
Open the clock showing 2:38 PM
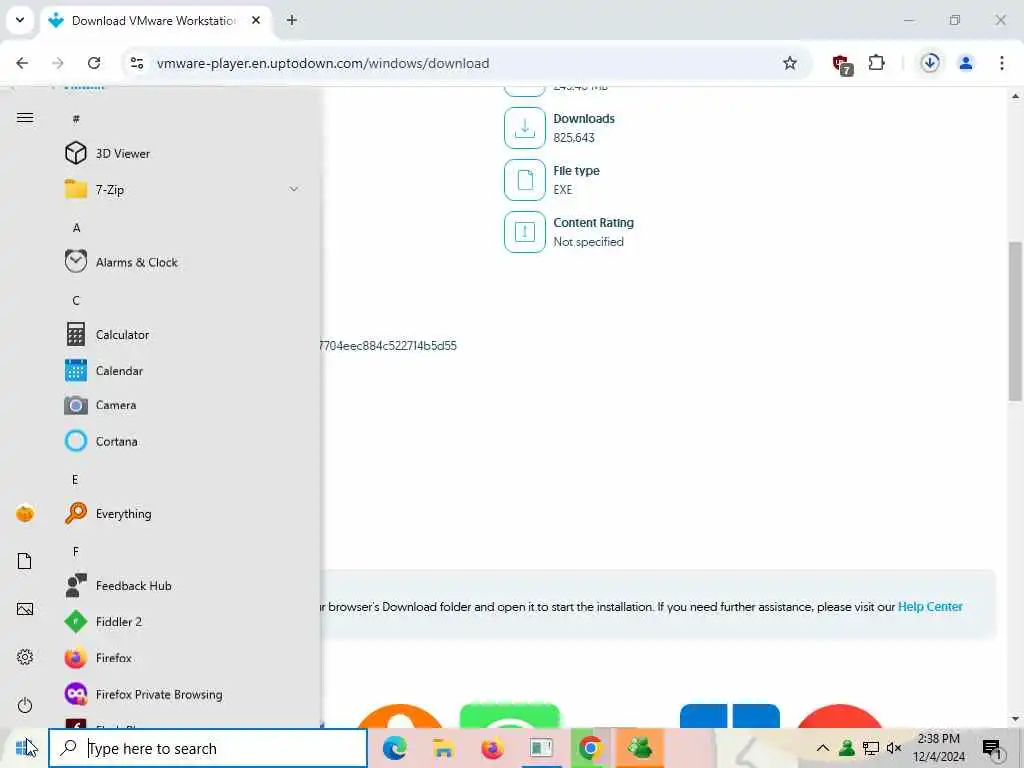point(938,748)
